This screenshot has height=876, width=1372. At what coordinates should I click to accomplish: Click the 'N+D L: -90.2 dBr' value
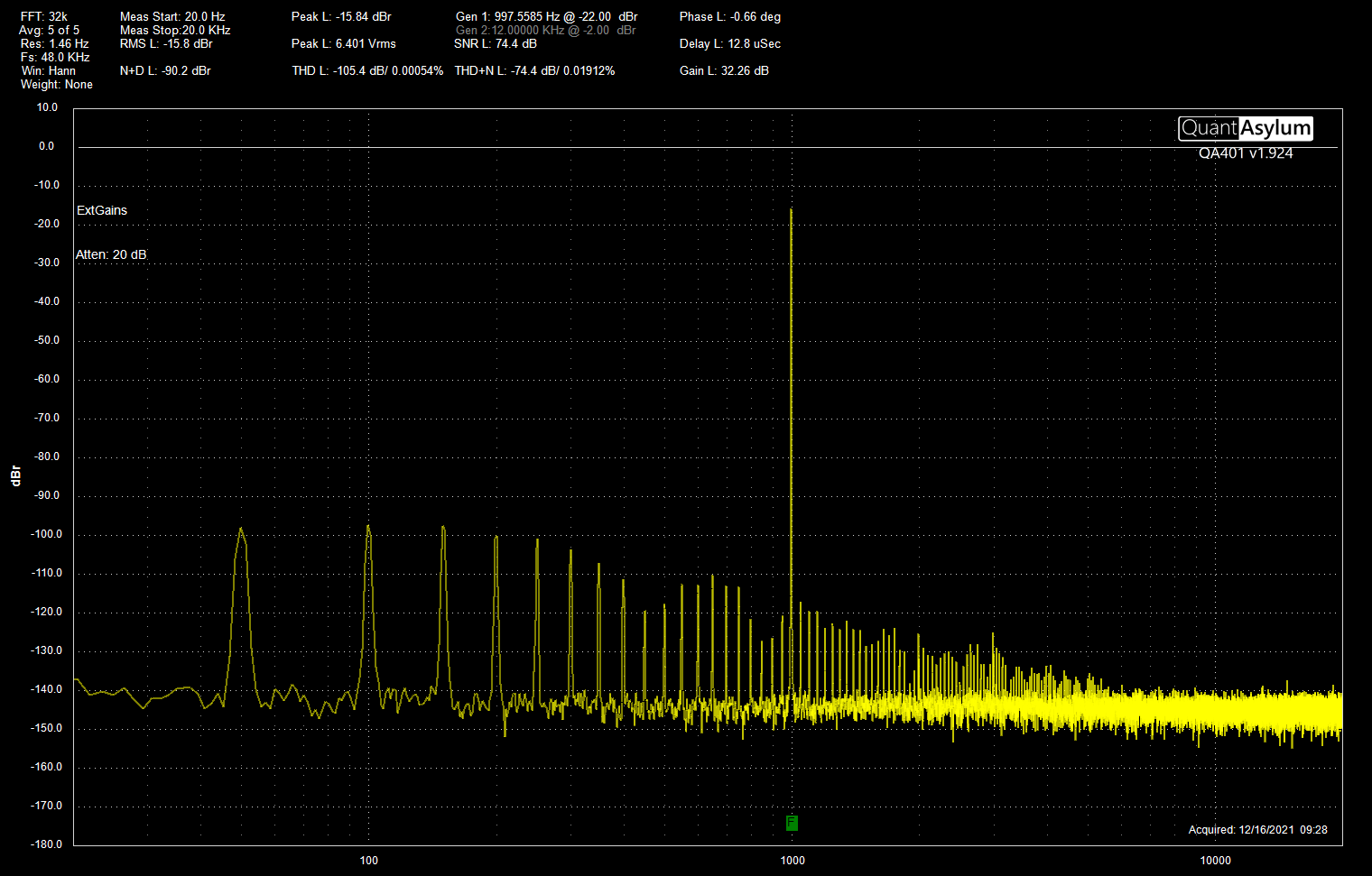coord(165,70)
